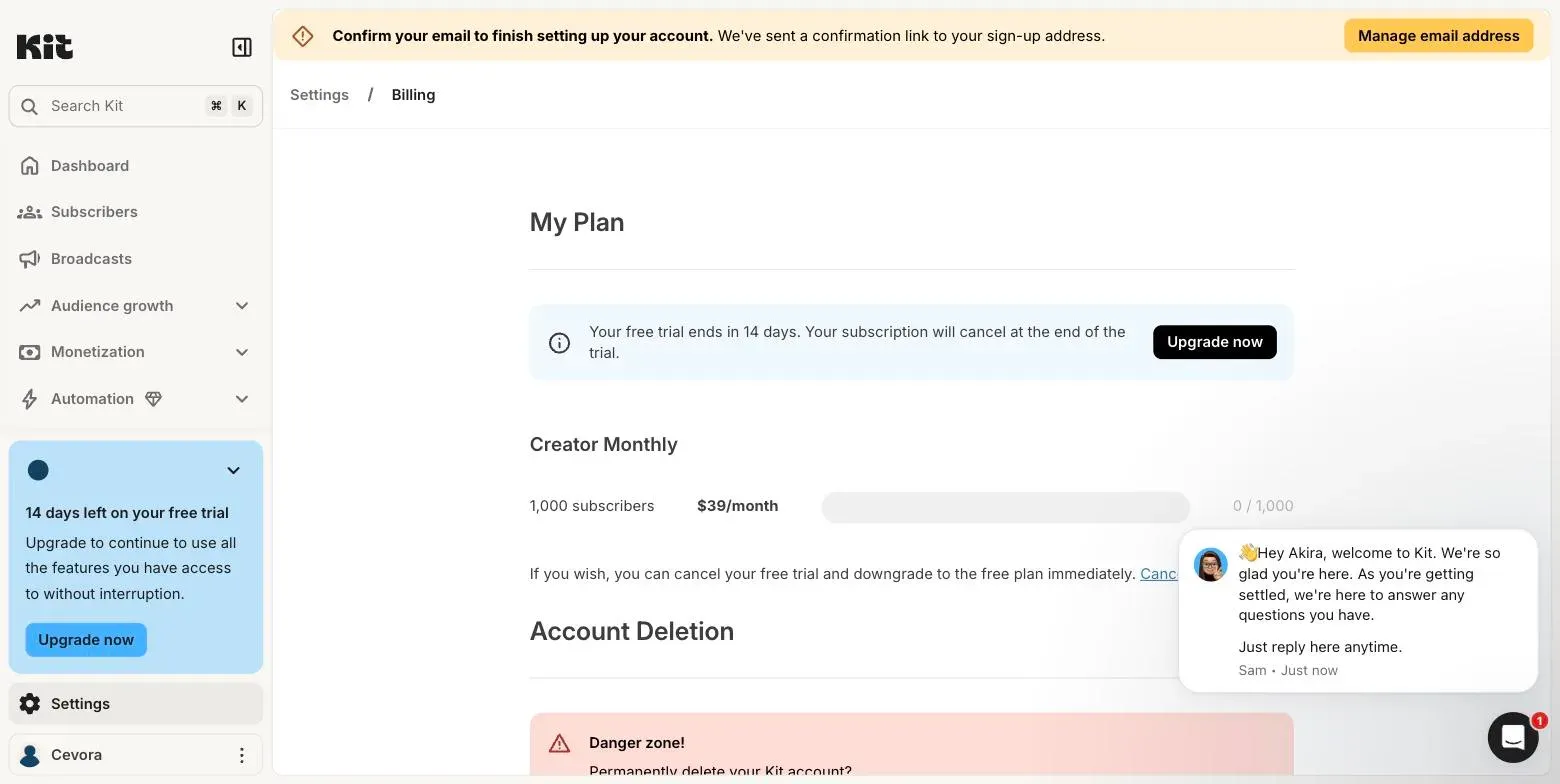Click the diamond badge beside Automation

point(153,399)
